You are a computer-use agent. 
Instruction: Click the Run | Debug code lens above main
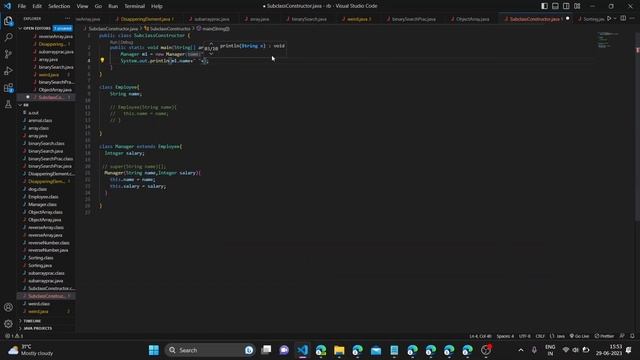[121, 42]
